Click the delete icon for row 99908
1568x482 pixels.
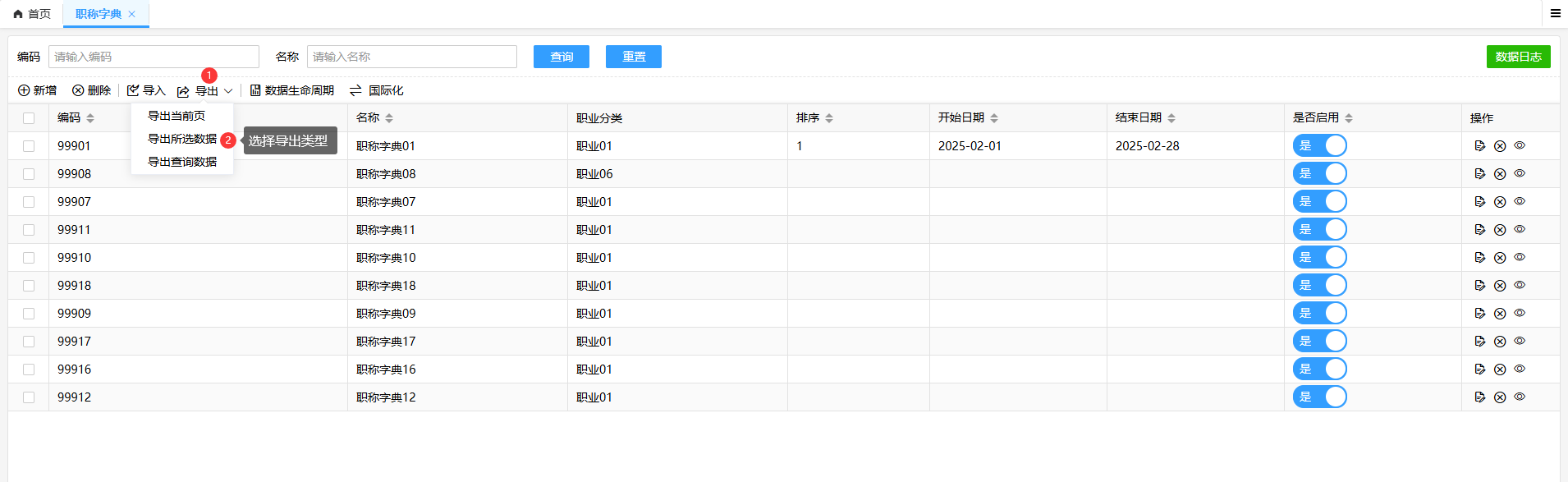tap(1500, 174)
